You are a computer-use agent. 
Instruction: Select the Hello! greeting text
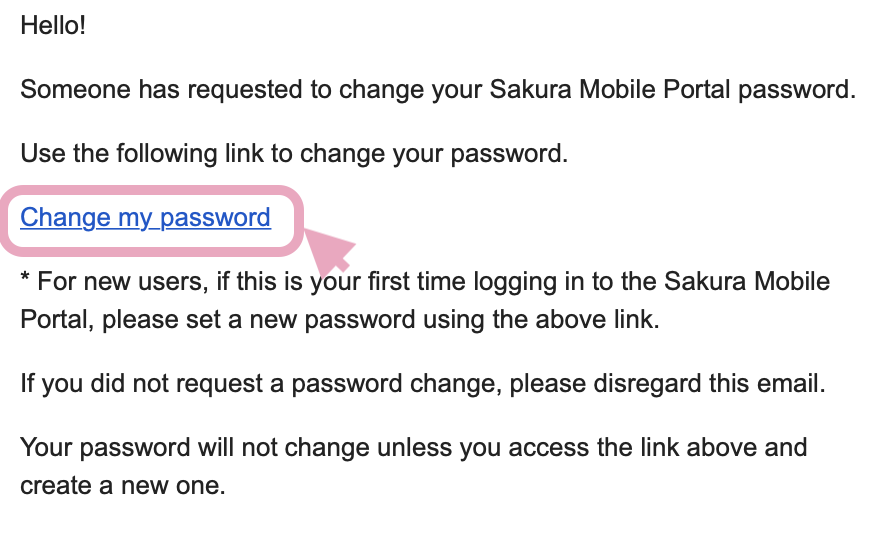pos(53,26)
